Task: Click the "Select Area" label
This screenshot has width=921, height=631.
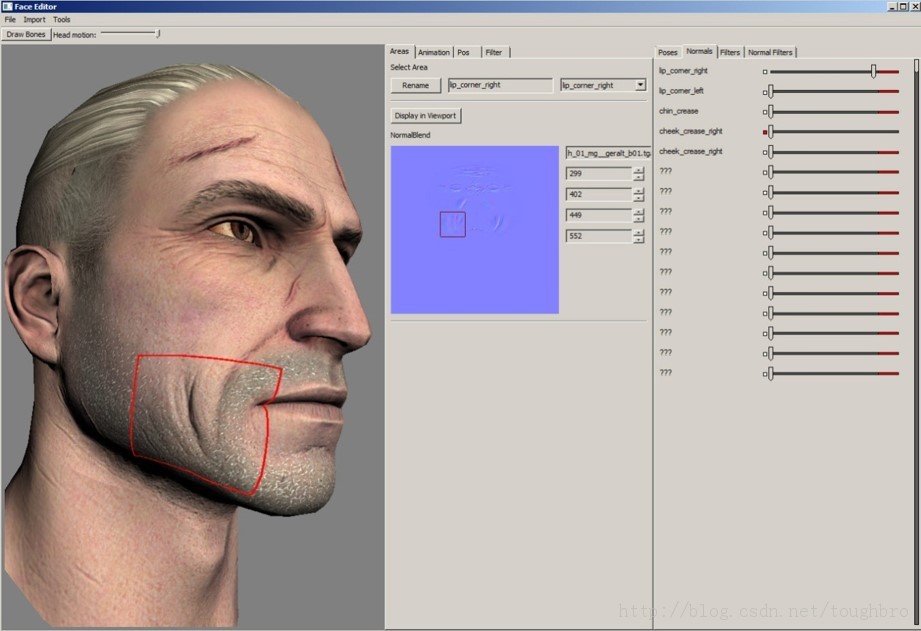Action: (409, 68)
